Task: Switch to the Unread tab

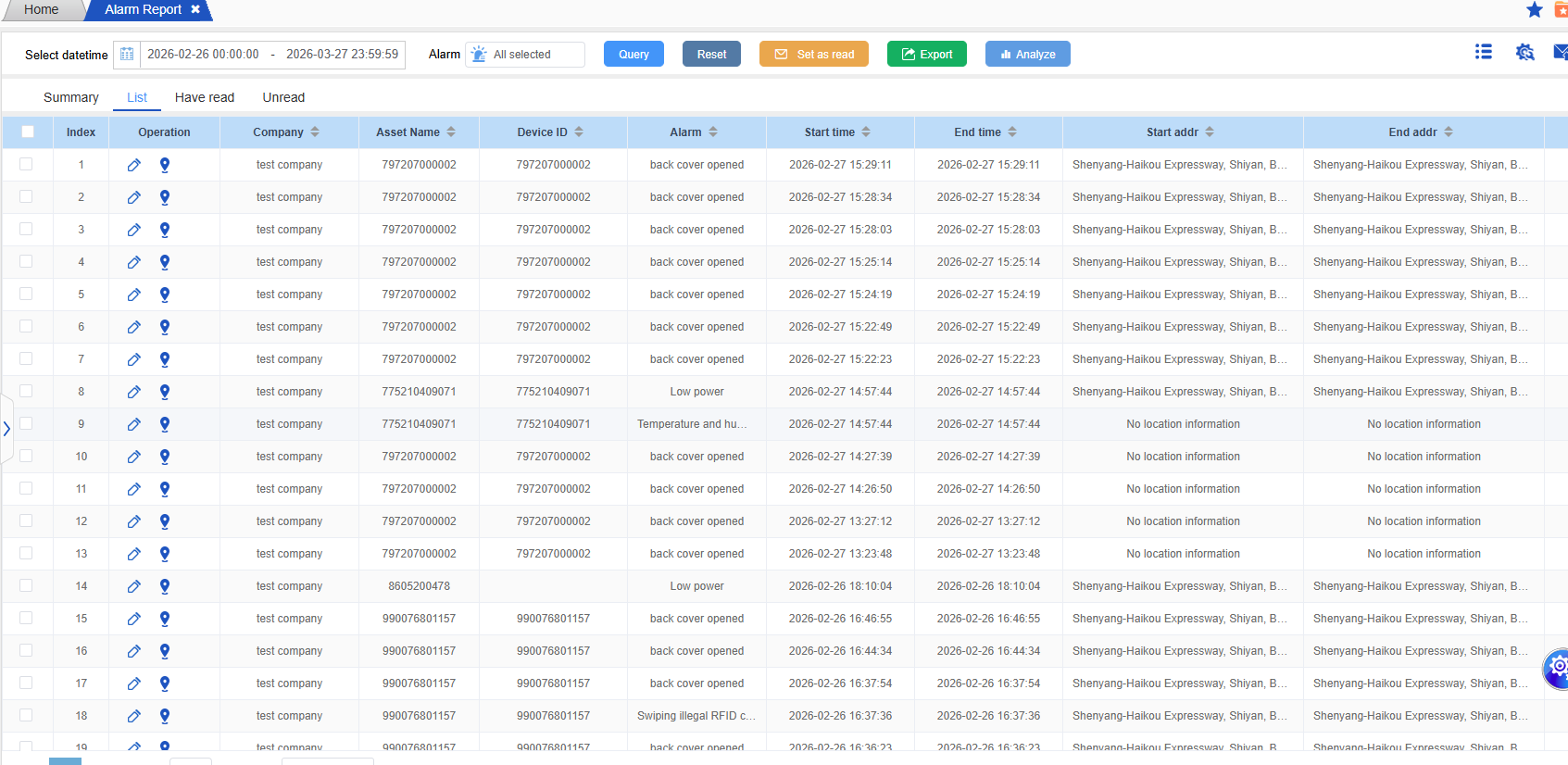Action: [283, 97]
